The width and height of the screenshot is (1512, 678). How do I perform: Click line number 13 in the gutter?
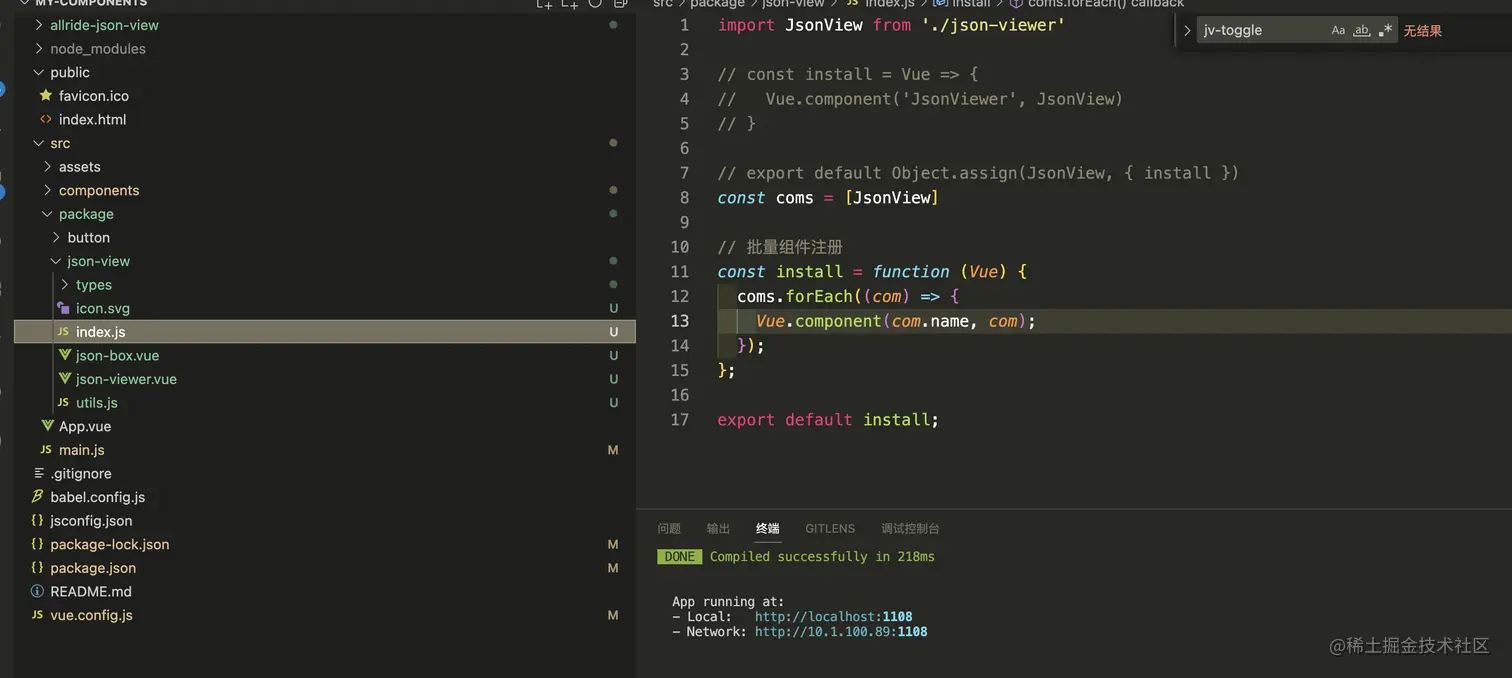pyautogui.click(x=680, y=321)
